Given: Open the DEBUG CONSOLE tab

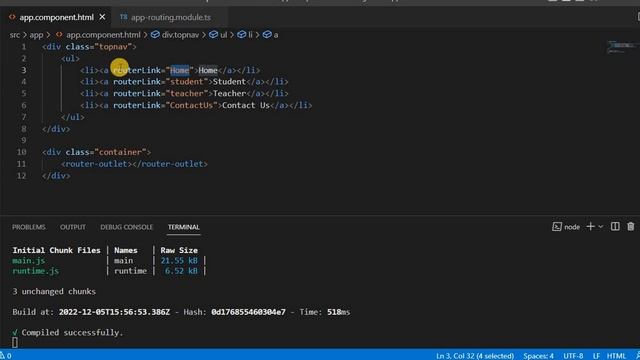Looking at the screenshot, I should pos(127,227).
